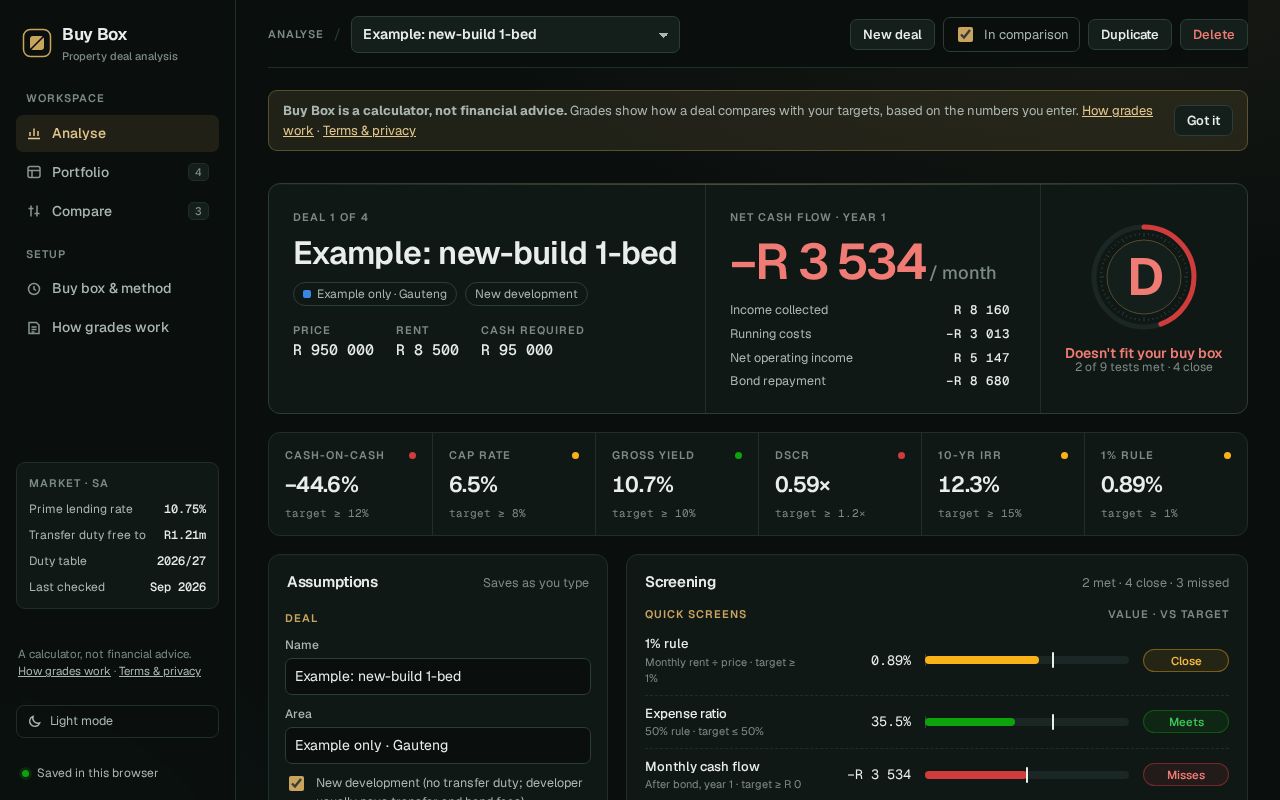Open Terms & privacy link in sidebar footer
1280x800 pixels.
pos(160,672)
